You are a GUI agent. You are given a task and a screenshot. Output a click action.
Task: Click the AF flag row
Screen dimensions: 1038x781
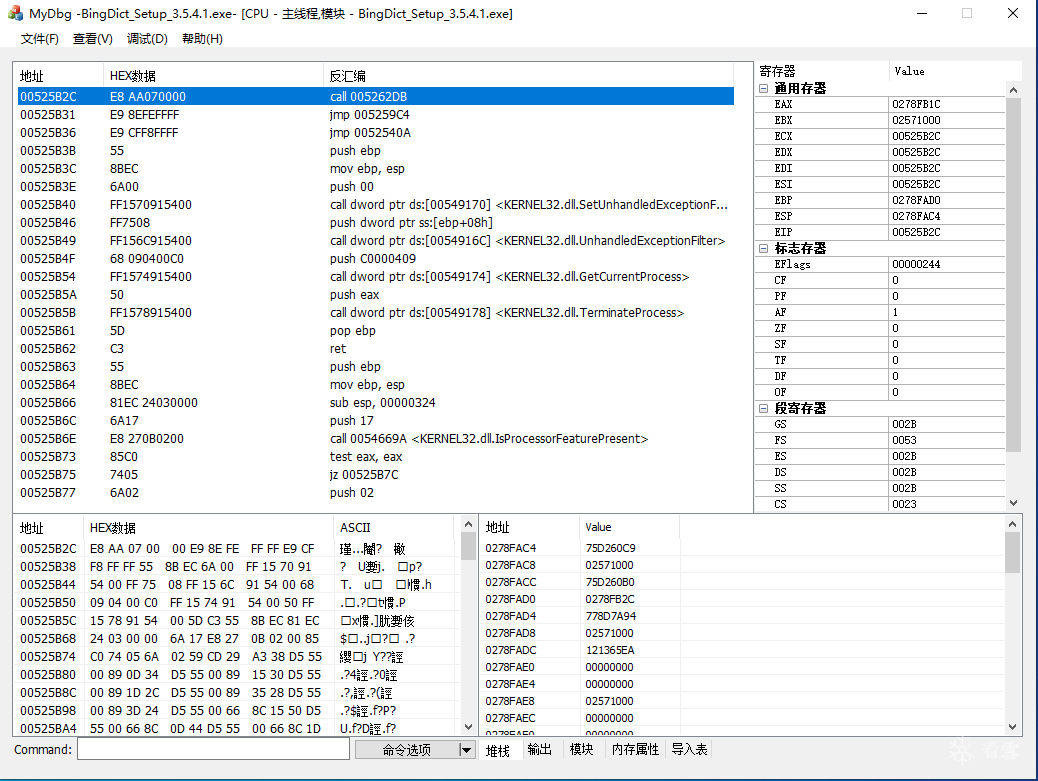tap(880, 312)
